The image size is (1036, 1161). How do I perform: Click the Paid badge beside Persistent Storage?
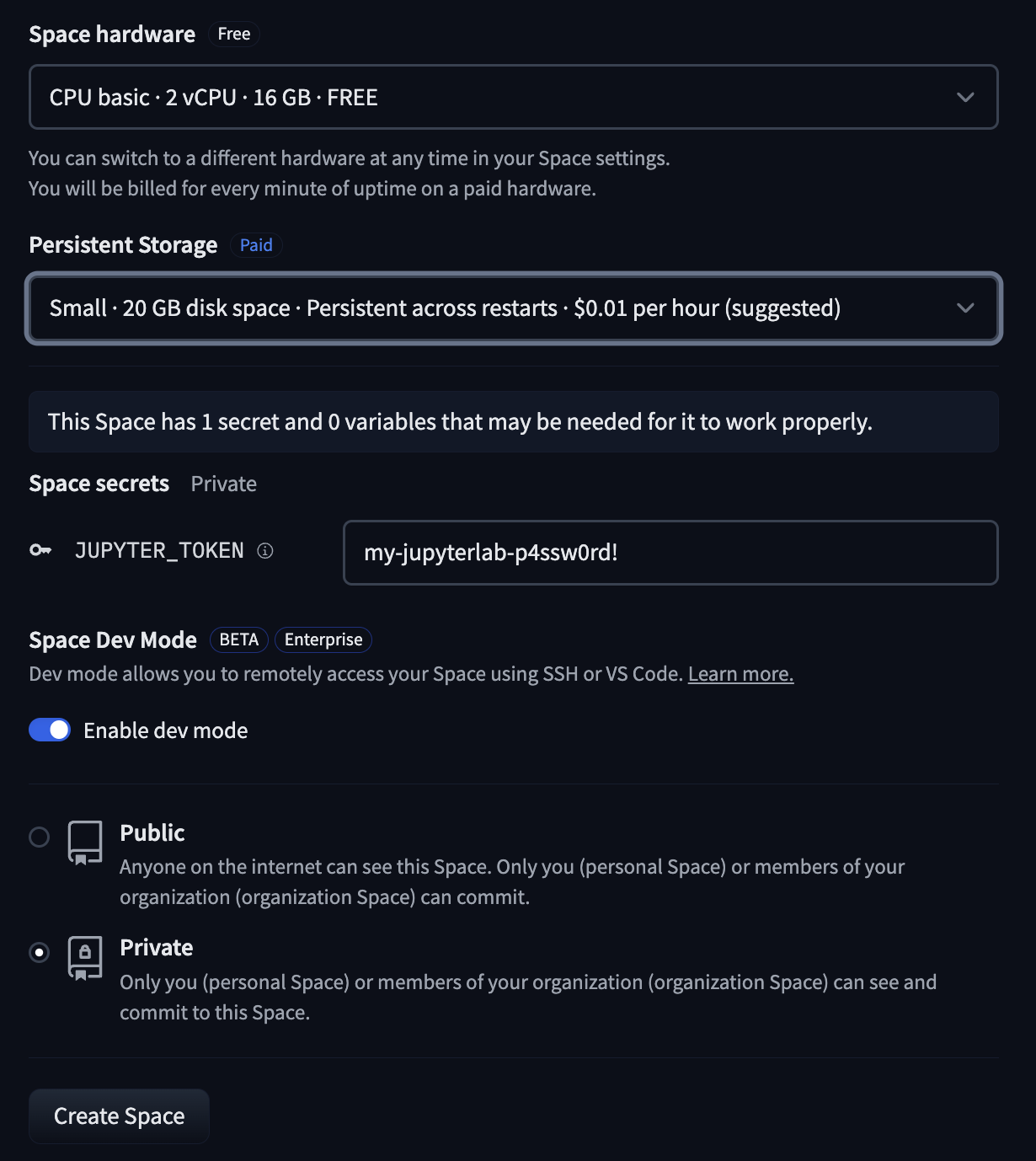(256, 245)
